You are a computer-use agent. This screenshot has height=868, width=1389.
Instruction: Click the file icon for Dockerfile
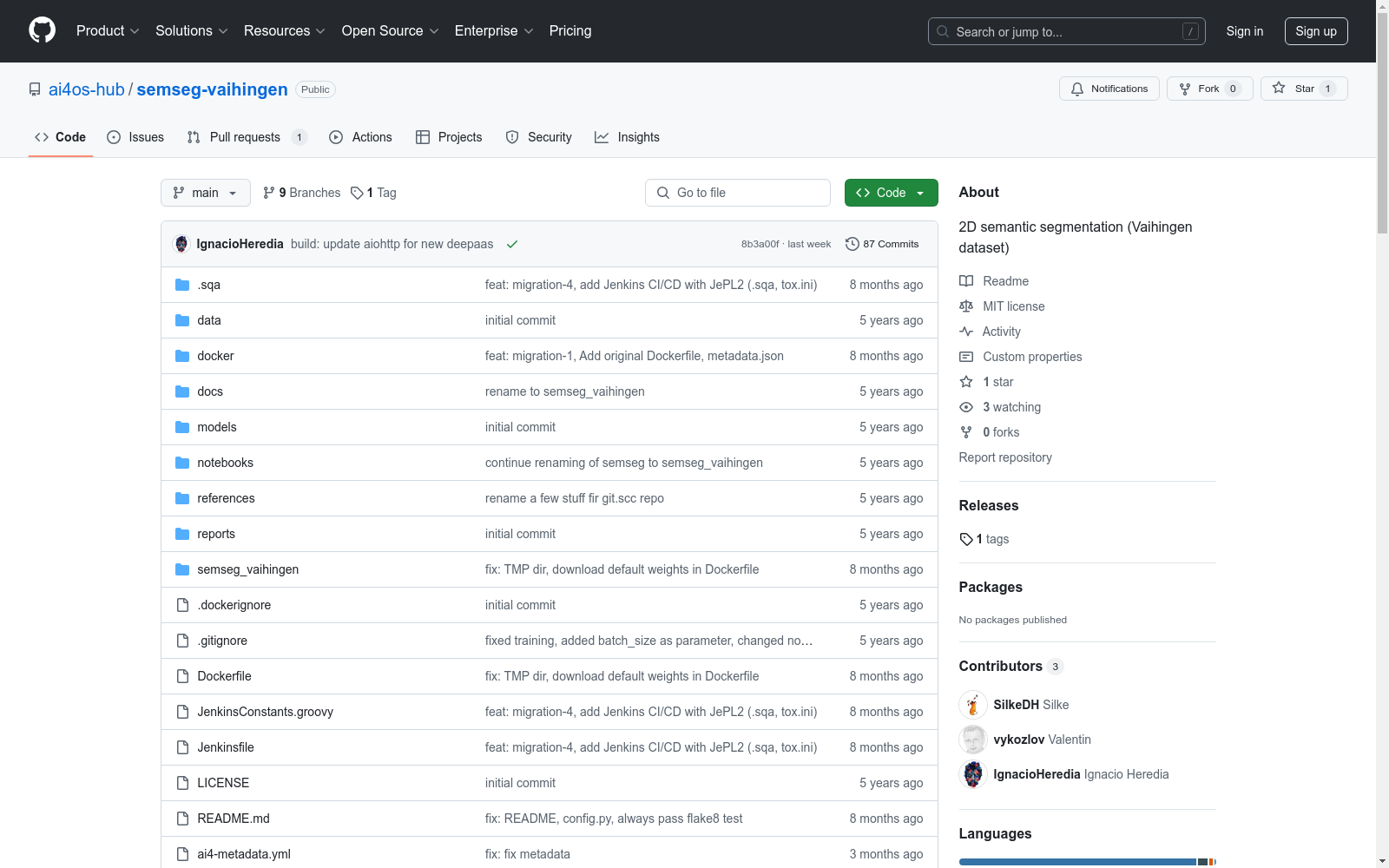(x=182, y=676)
